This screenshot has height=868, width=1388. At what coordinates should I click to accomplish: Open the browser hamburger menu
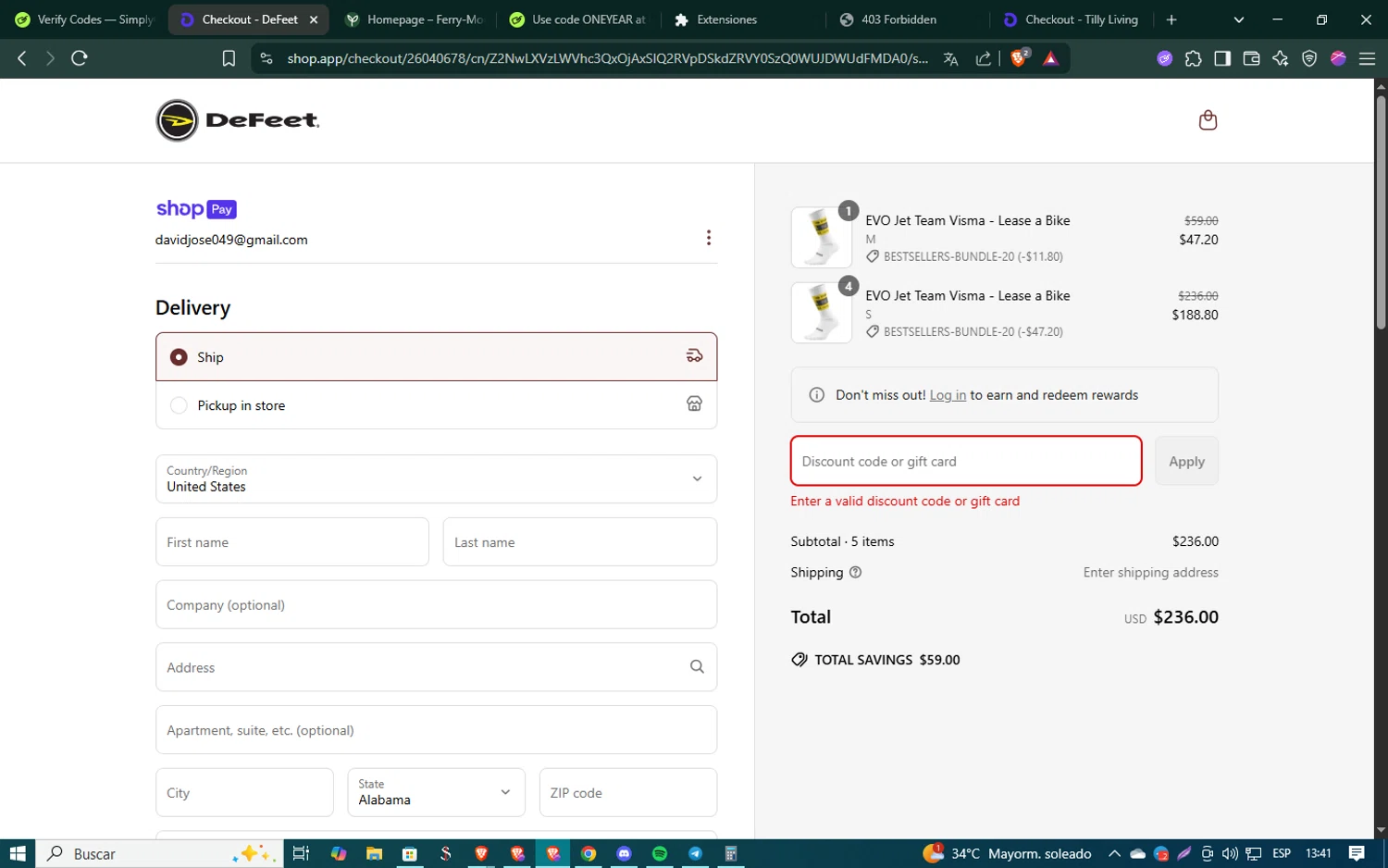click(x=1367, y=58)
